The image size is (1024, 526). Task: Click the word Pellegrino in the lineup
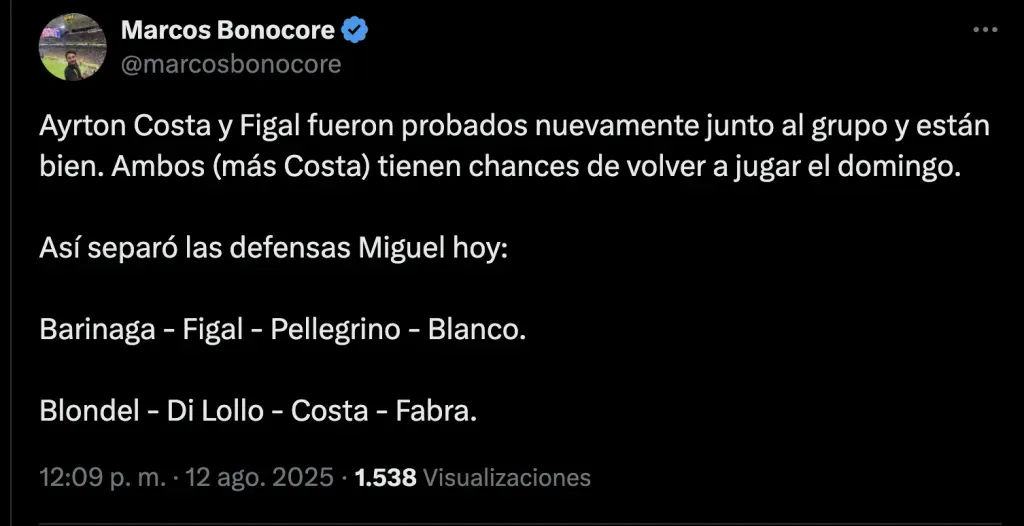click(x=335, y=329)
